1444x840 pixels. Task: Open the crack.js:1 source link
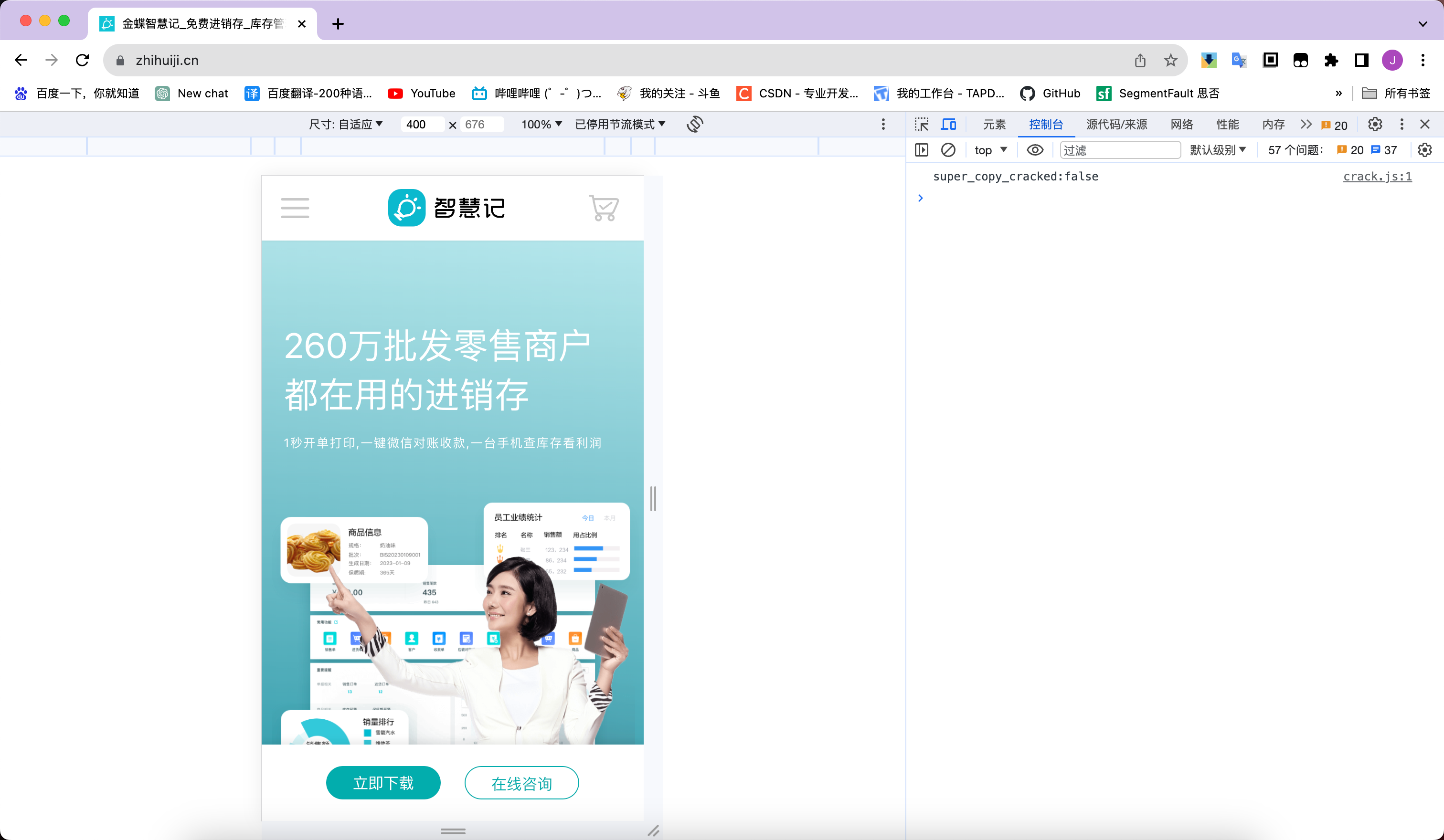pyautogui.click(x=1378, y=177)
